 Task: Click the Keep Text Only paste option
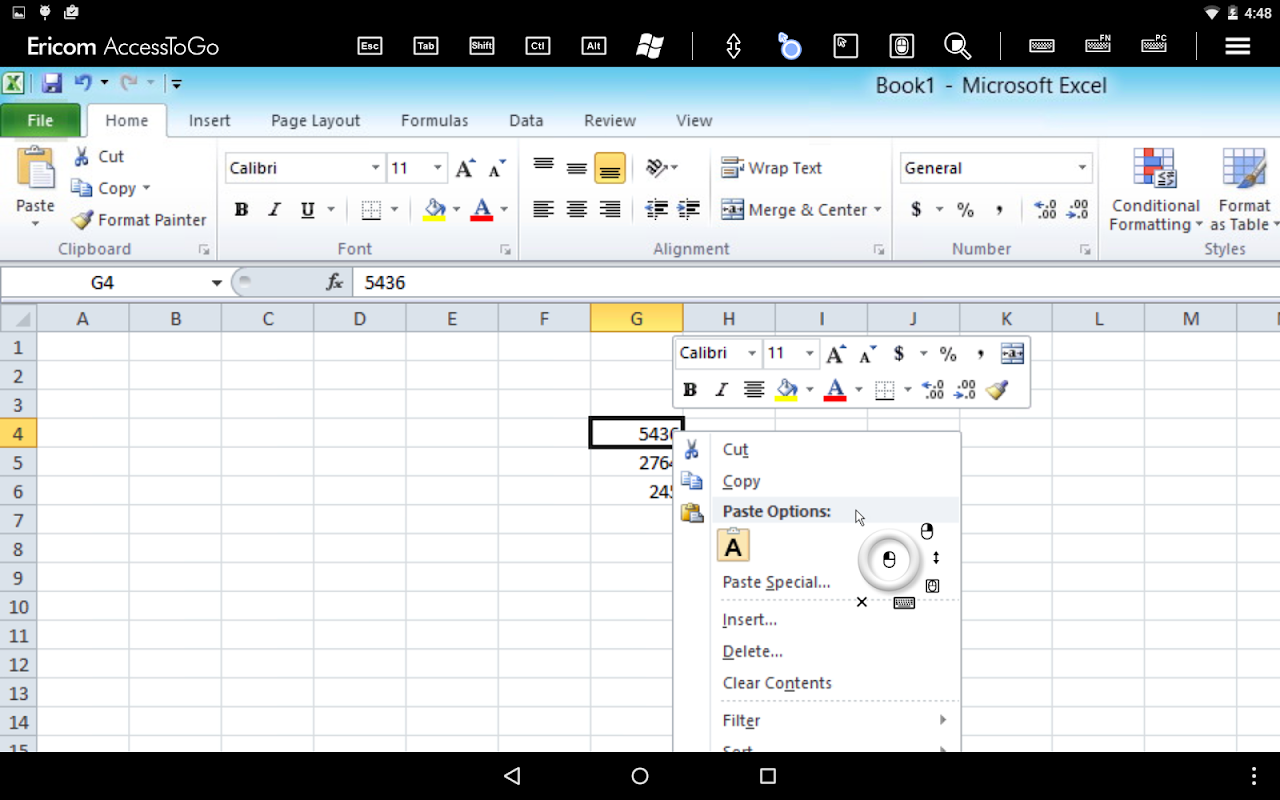point(734,546)
